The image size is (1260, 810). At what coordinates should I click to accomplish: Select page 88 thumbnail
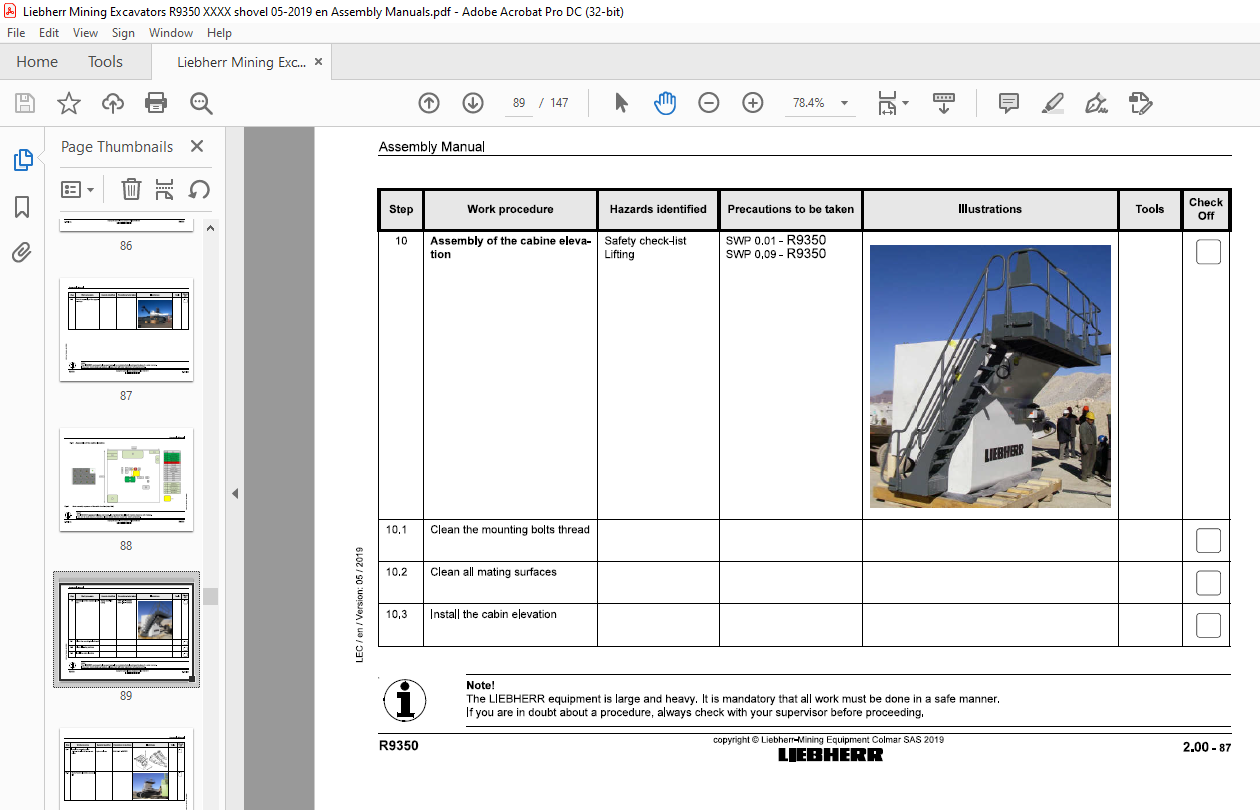126,479
